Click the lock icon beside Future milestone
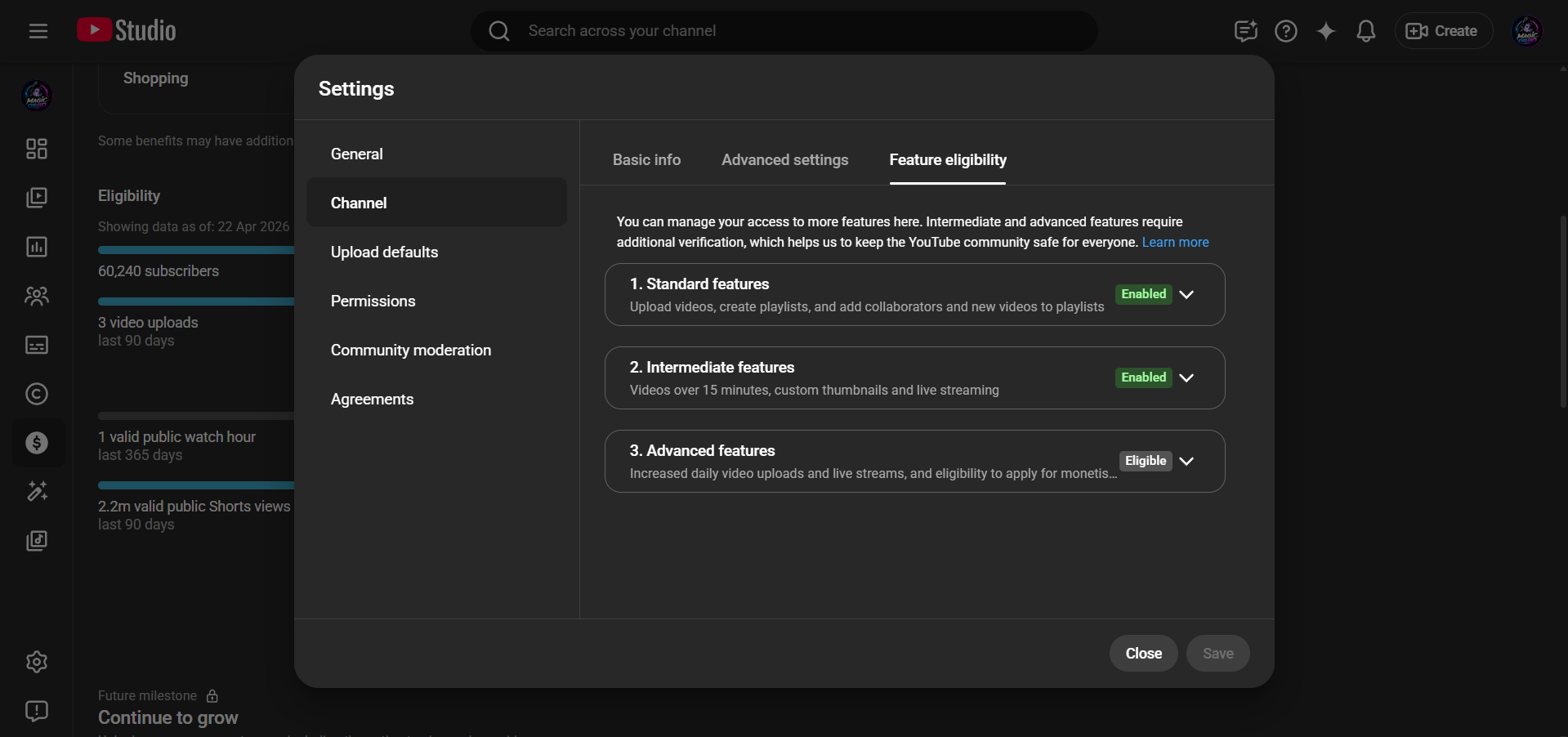This screenshot has width=1568, height=737. 212,696
